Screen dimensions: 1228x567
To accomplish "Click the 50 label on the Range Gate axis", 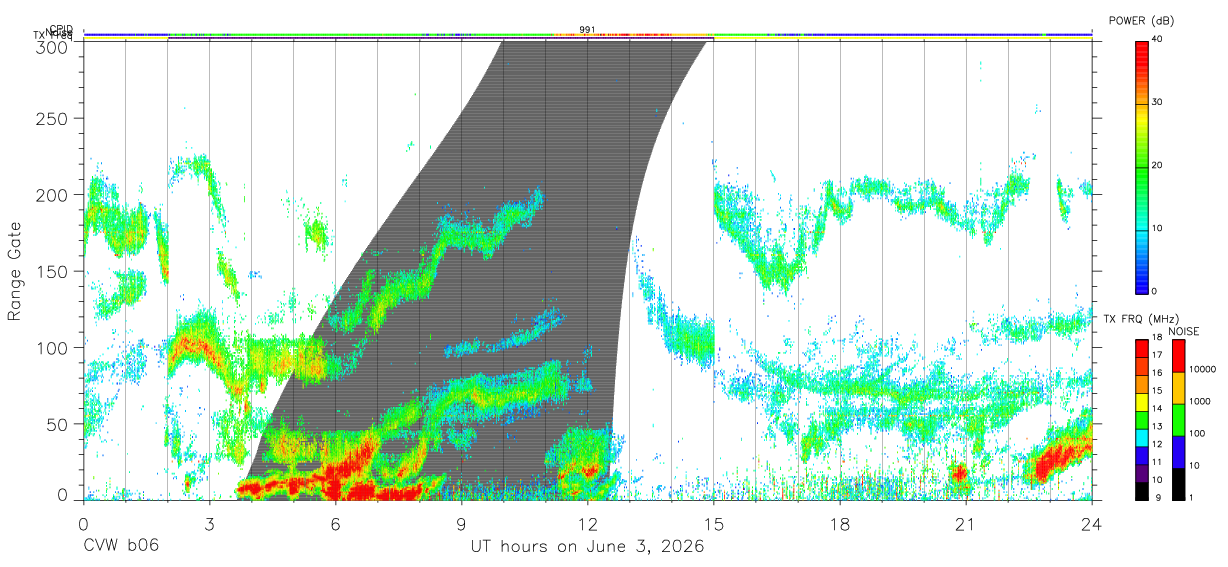I will 58,424.
